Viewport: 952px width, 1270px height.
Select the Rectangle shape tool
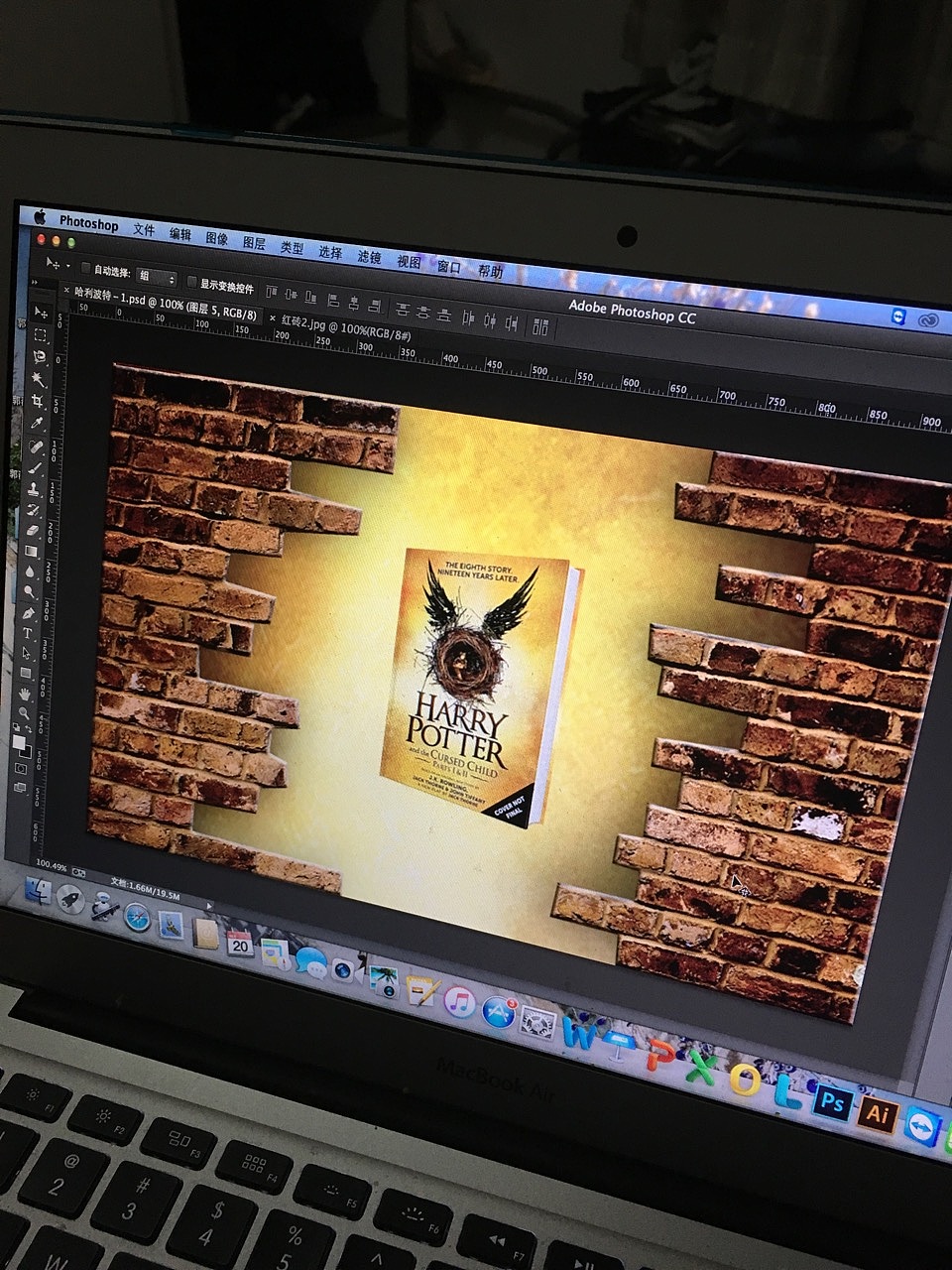(x=26, y=673)
